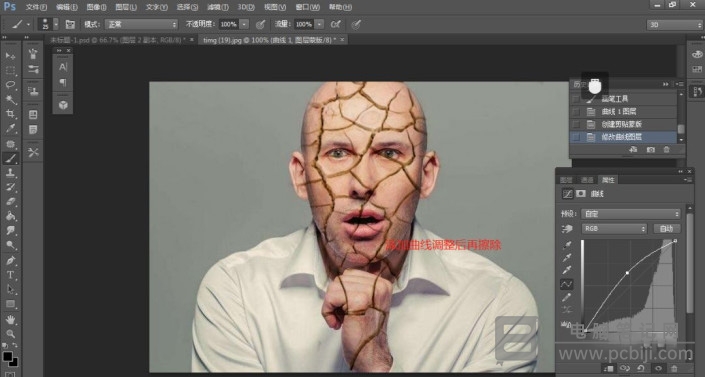
Task: Select the Type tool
Action: tap(10, 275)
